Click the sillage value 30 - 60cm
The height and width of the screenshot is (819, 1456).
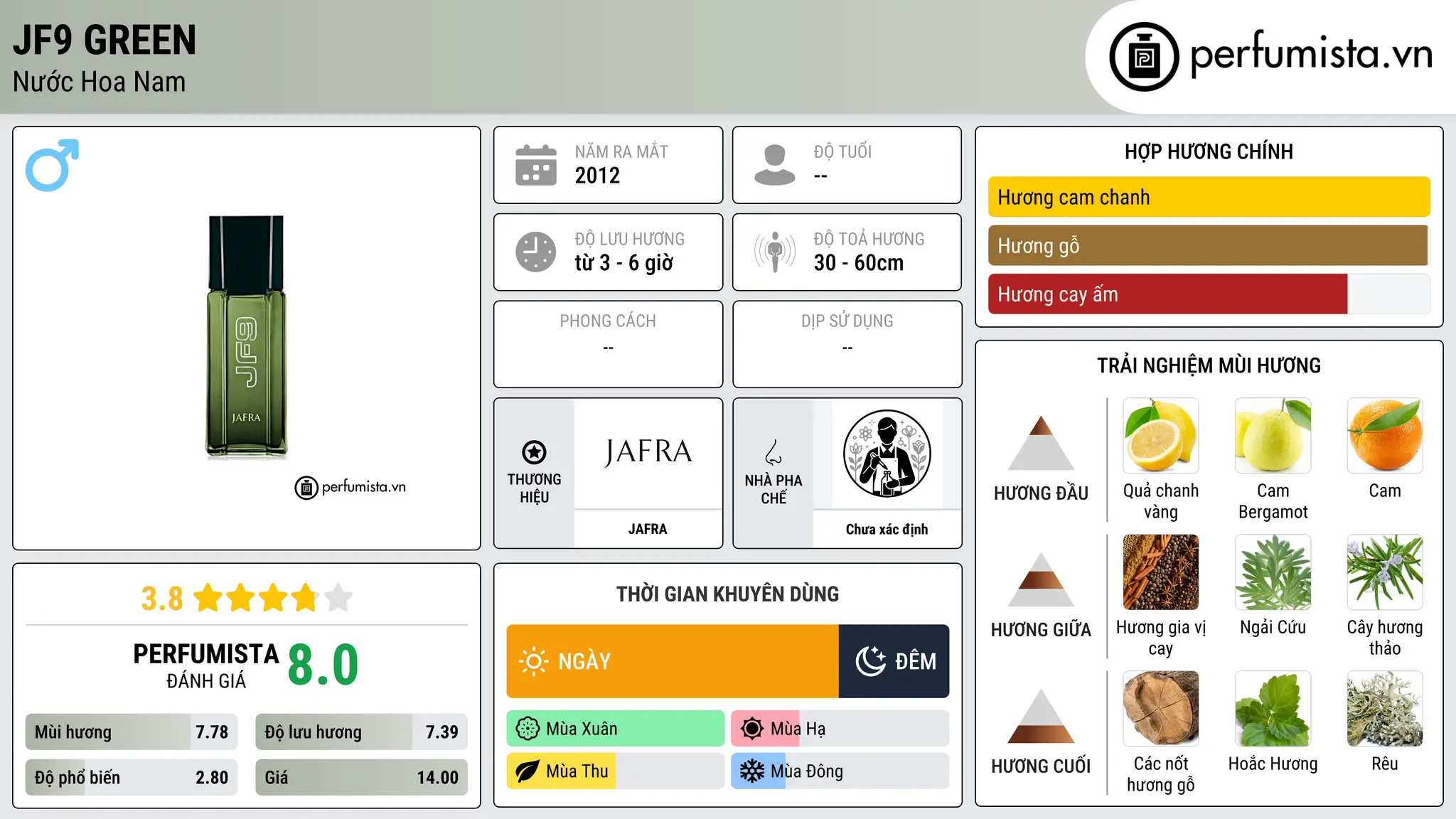(859, 263)
